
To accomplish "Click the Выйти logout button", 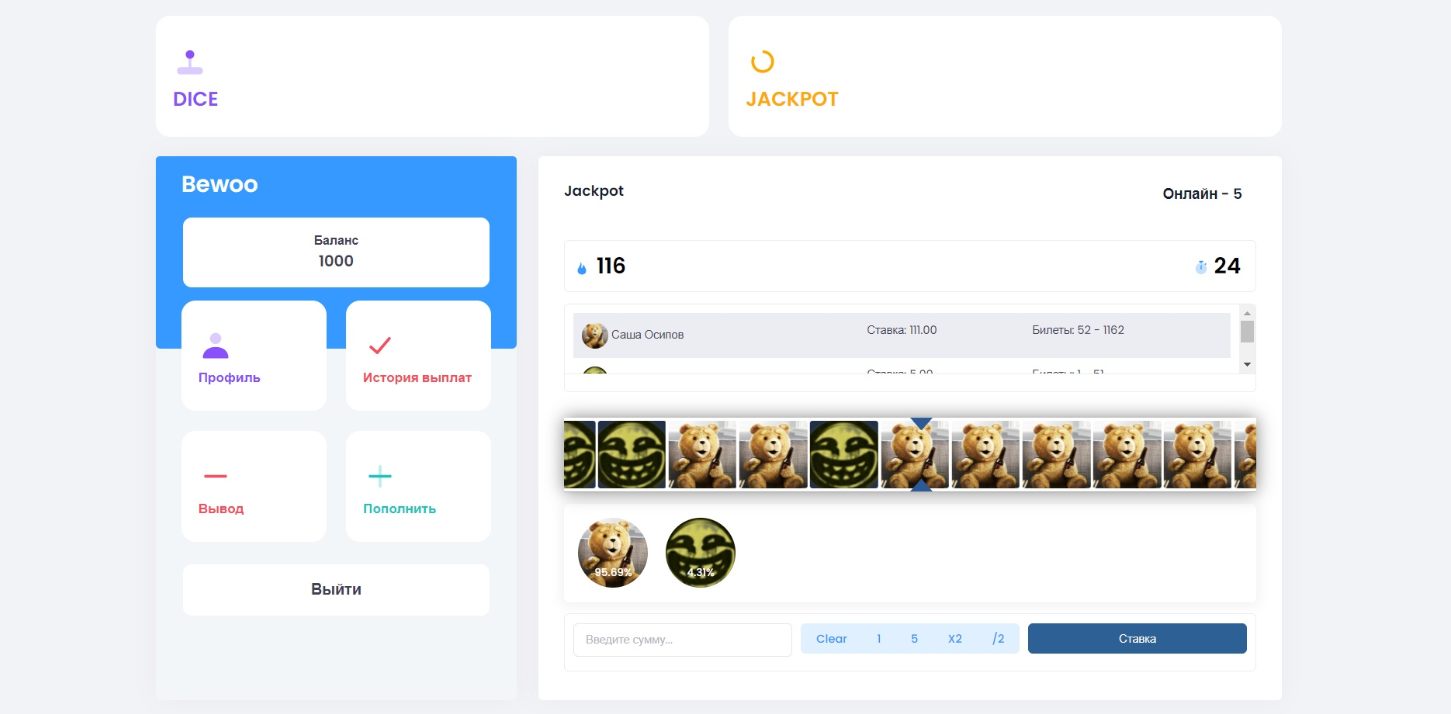I will (x=336, y=590).
